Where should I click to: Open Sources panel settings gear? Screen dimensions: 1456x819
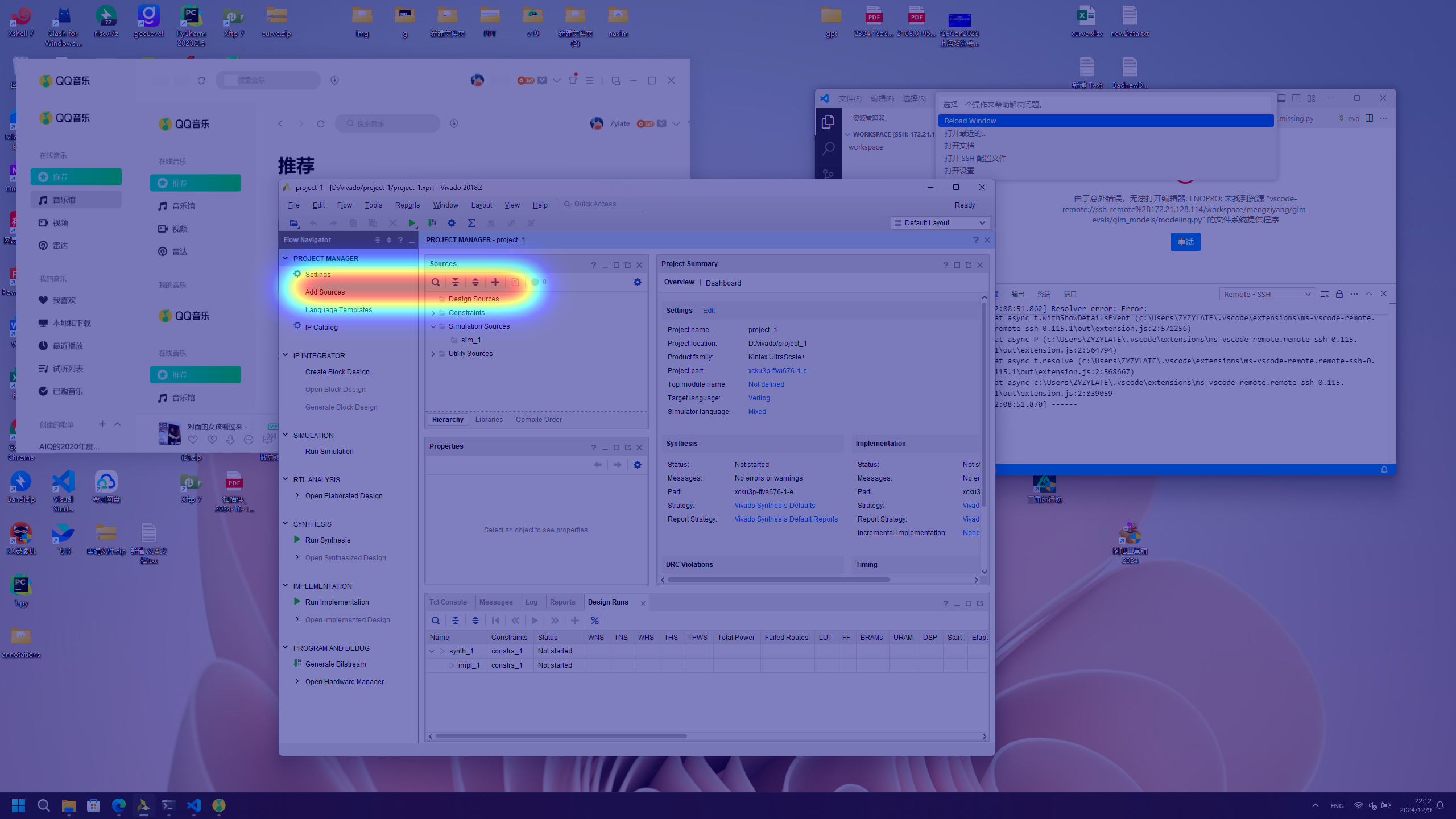(x=638, y=282)
